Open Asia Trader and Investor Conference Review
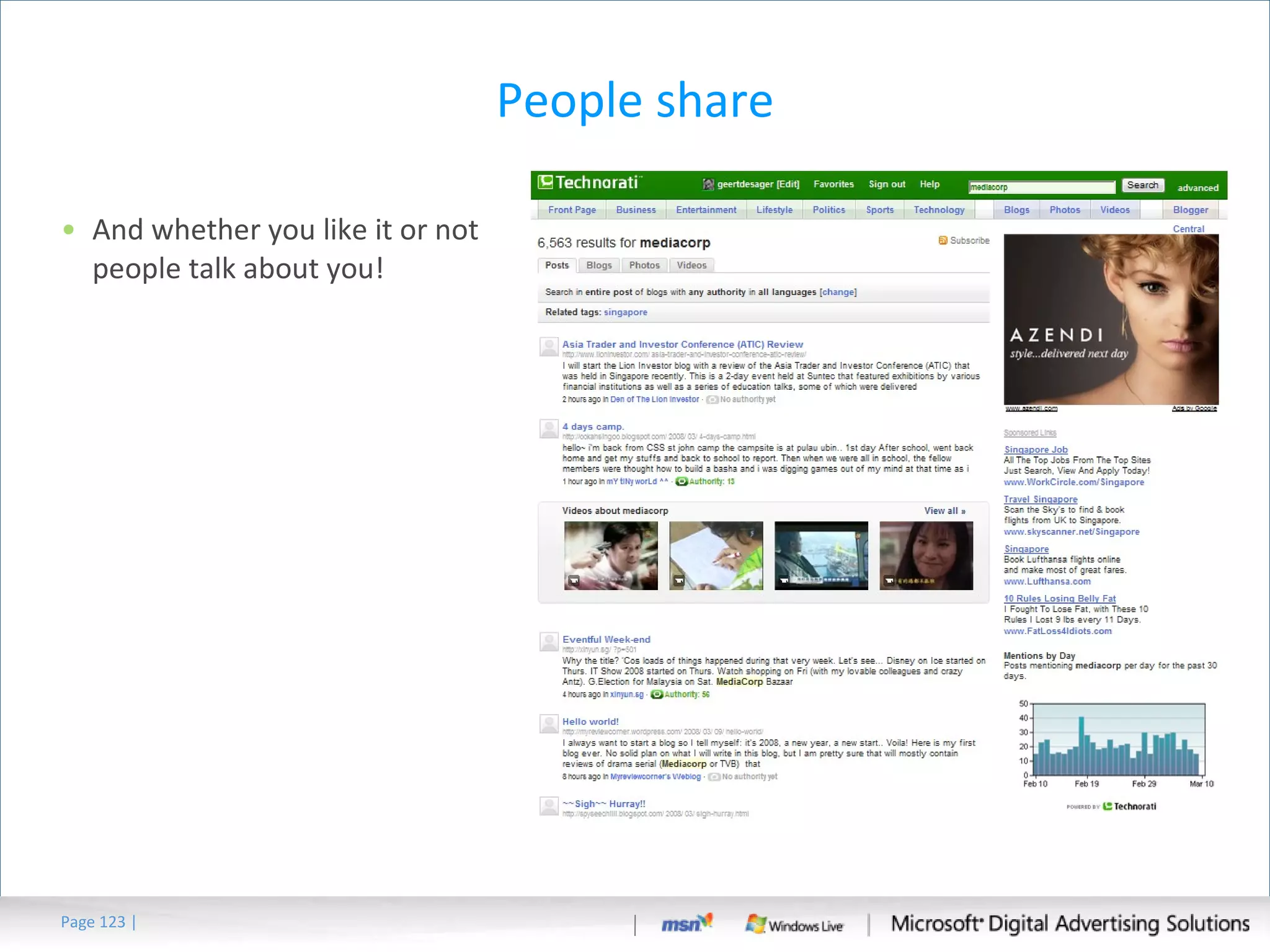This screenshot has height=952, width=1270. tap(682, 344)
